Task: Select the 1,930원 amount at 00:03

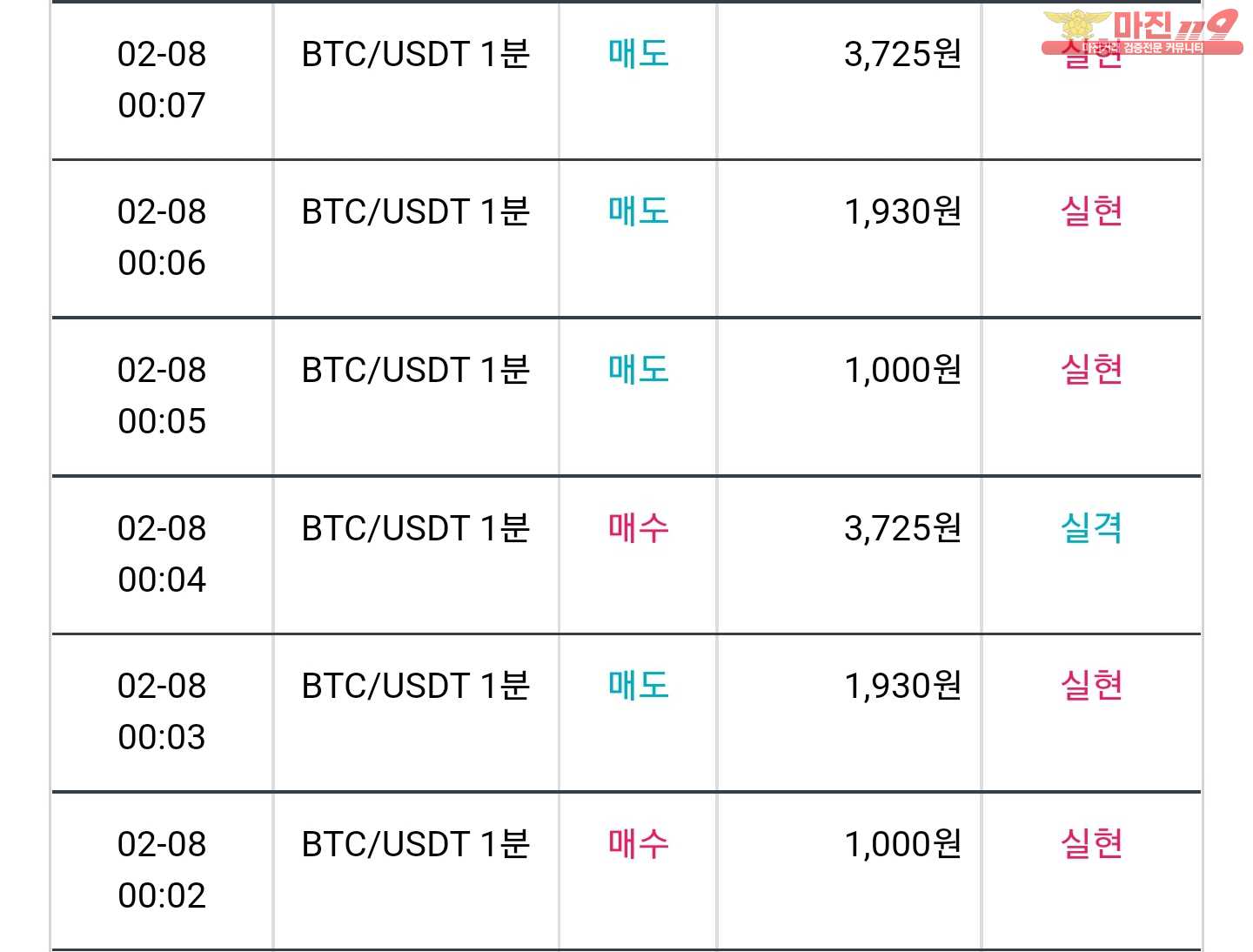Action: pyautogui.click(x=902, y=686)
